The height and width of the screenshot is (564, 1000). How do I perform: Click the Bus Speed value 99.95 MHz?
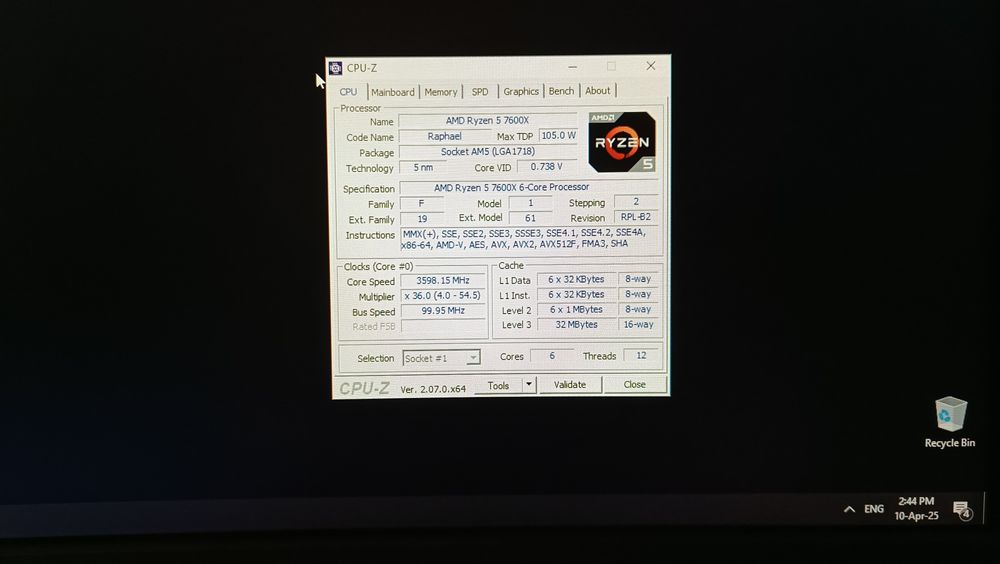click(443, 311)
